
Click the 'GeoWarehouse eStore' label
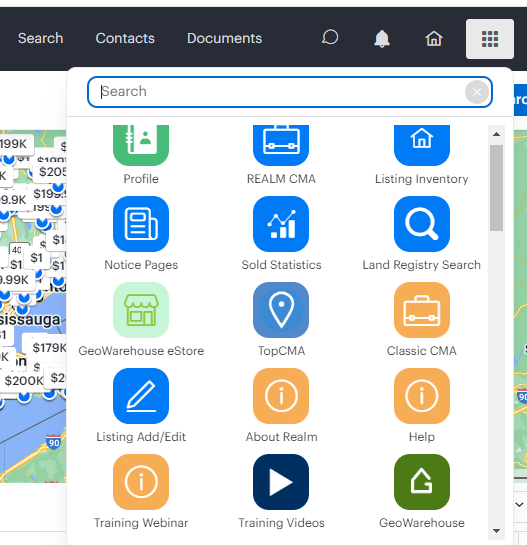pos(141,351)
